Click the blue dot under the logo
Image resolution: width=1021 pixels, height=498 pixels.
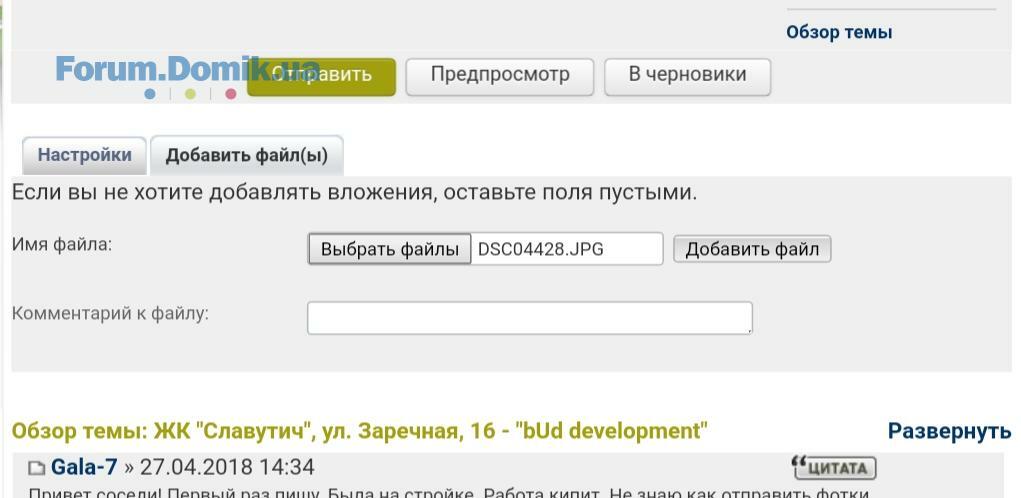(150, 94)
